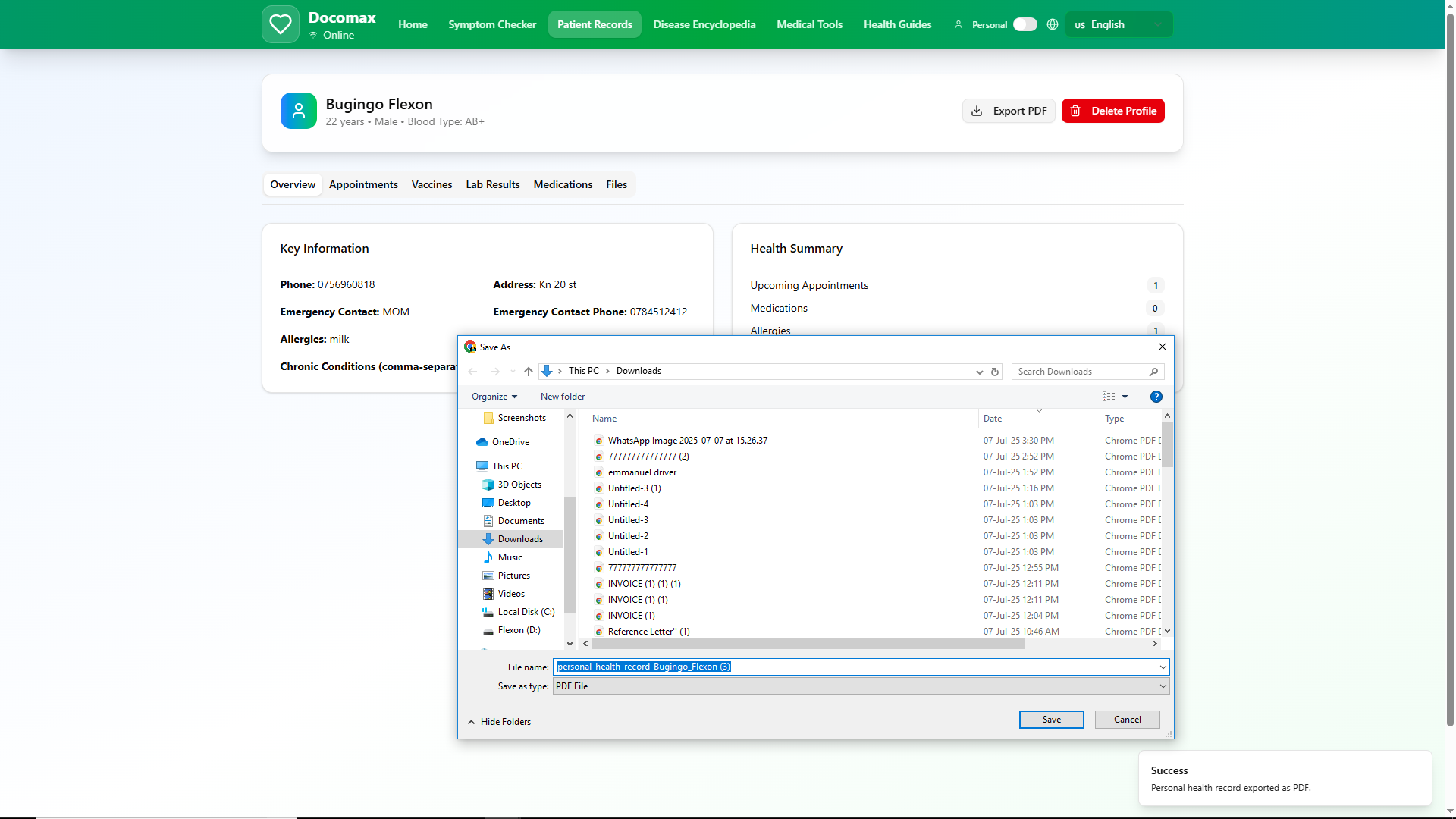Click the Delete Profile button
The image size is (1456, 819).
pyautogui.click(x=1112, y=111)
